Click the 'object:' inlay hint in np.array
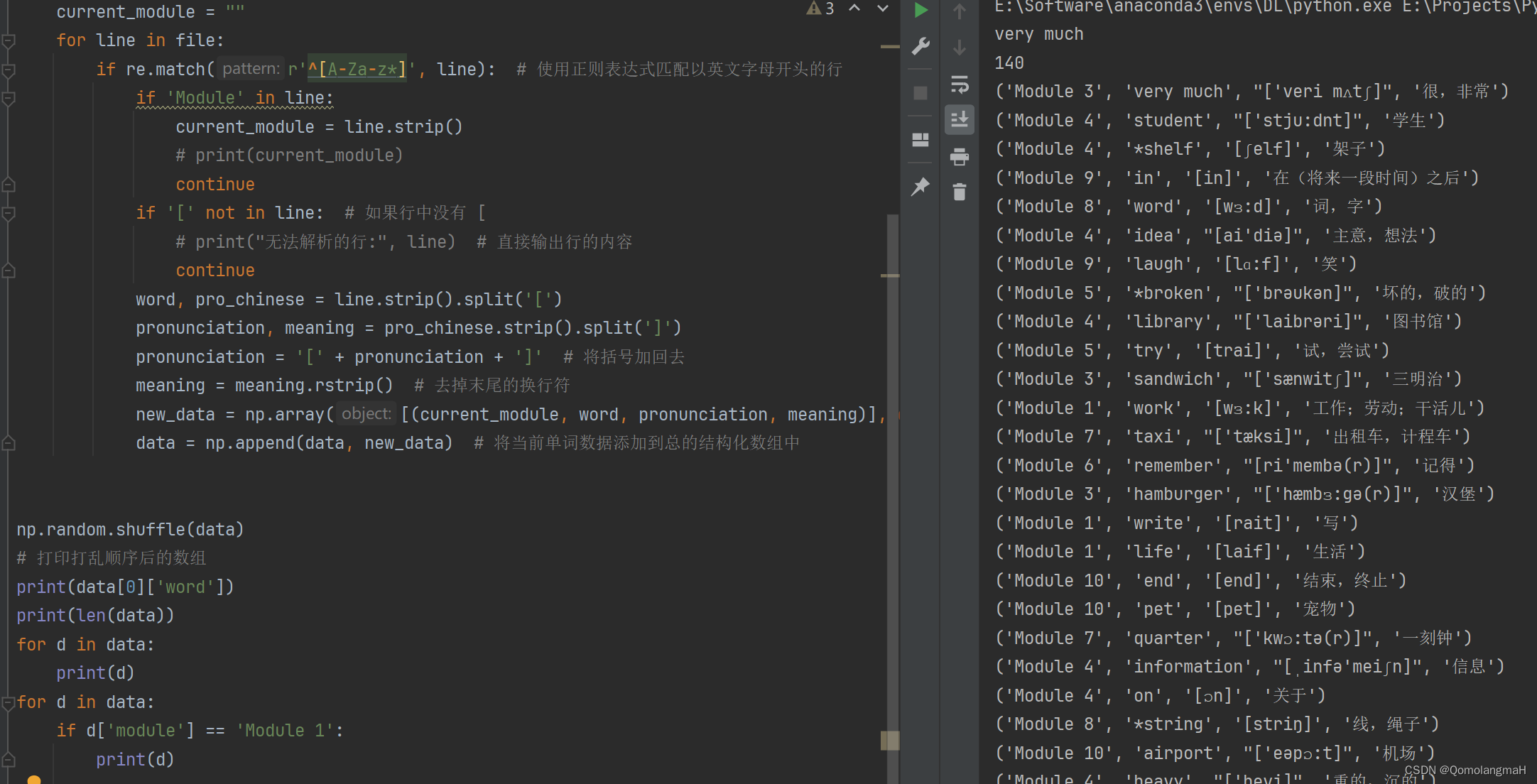This screenshot has width=1537, height=784. (366, 414)
